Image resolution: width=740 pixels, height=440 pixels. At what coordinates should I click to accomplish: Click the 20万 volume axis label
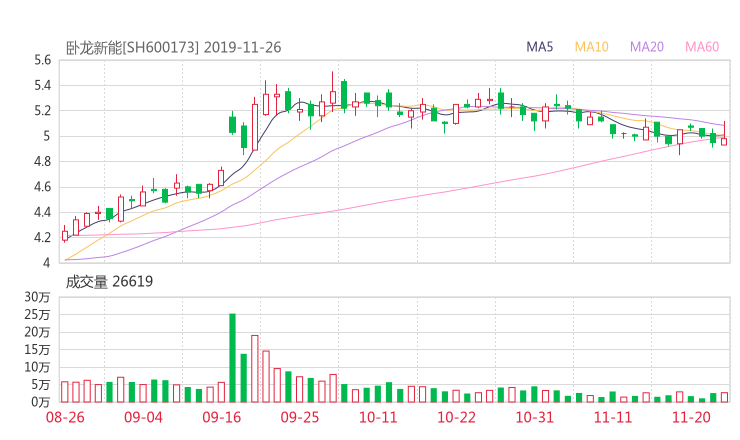point(37,332)
